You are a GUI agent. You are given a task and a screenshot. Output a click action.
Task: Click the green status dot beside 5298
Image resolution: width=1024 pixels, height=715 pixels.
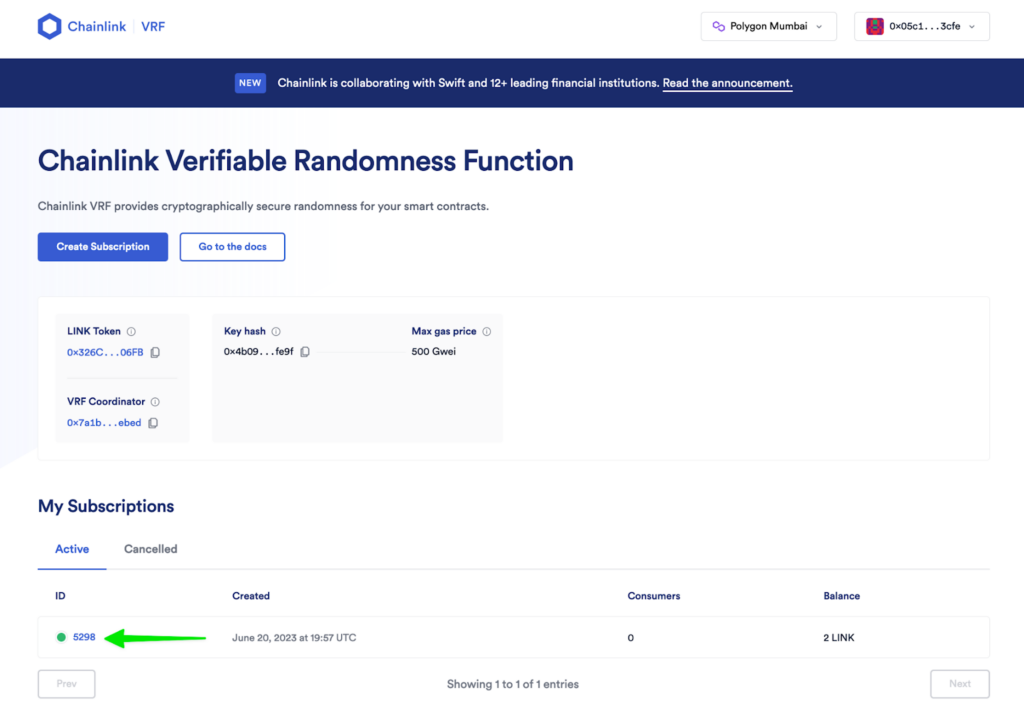(x=61, y=637)
